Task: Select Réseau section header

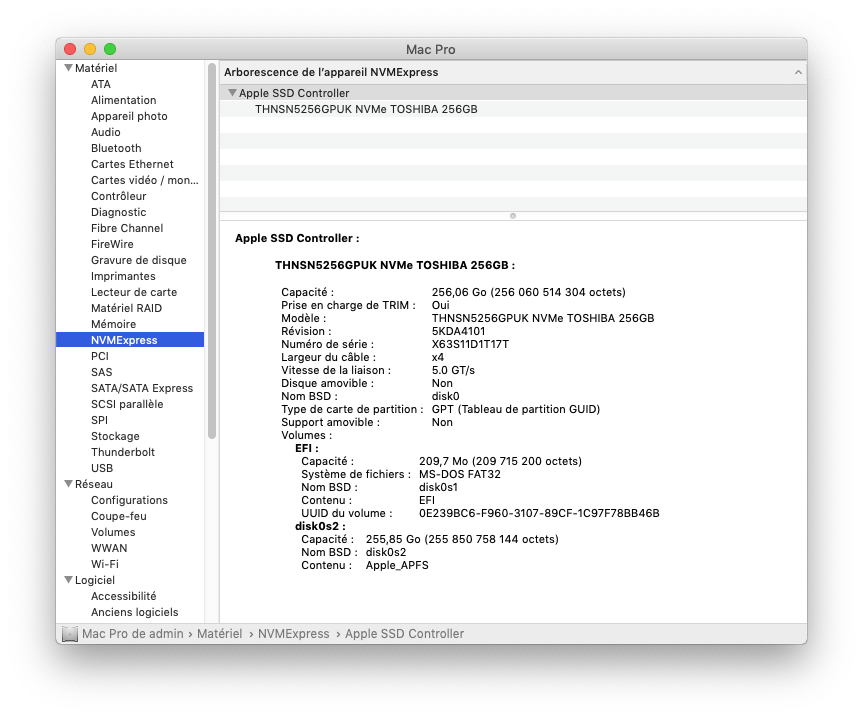Action: click(x=94, y=484)
